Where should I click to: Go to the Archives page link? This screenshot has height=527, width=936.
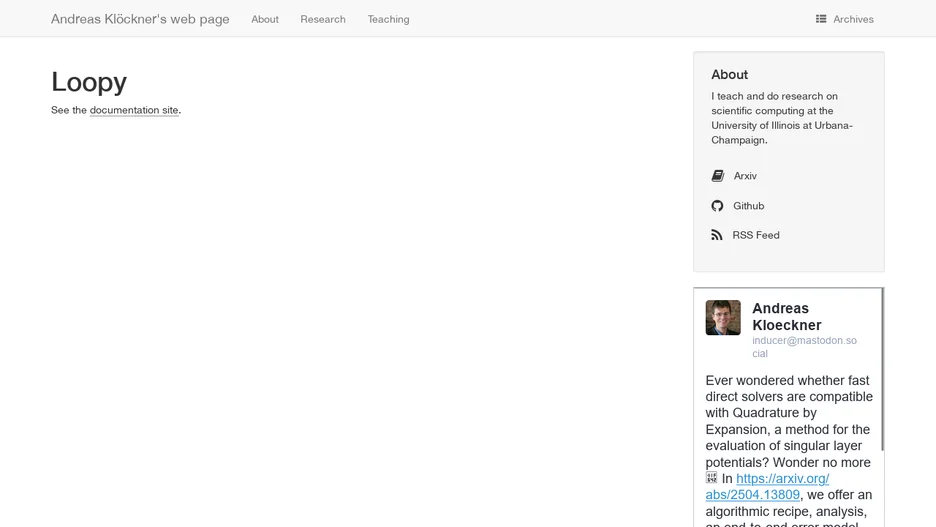(853, 19)
